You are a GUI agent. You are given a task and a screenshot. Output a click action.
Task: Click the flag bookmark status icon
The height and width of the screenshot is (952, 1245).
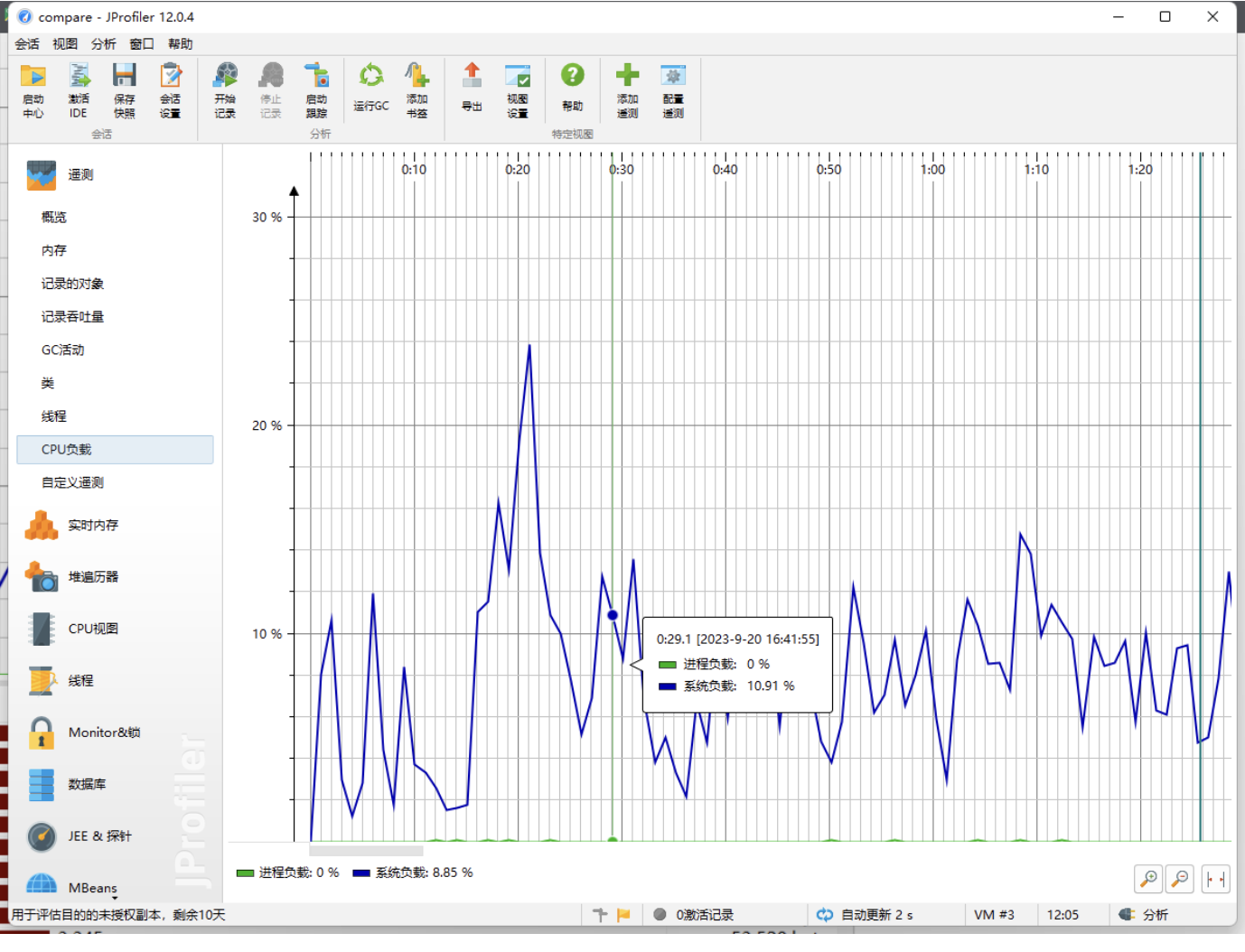(x=623, y=915)
